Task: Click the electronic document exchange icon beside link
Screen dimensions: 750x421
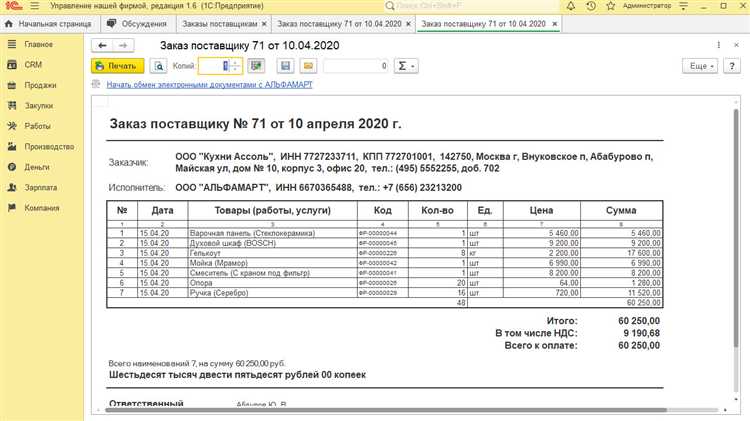Action: tap(96, 84)
